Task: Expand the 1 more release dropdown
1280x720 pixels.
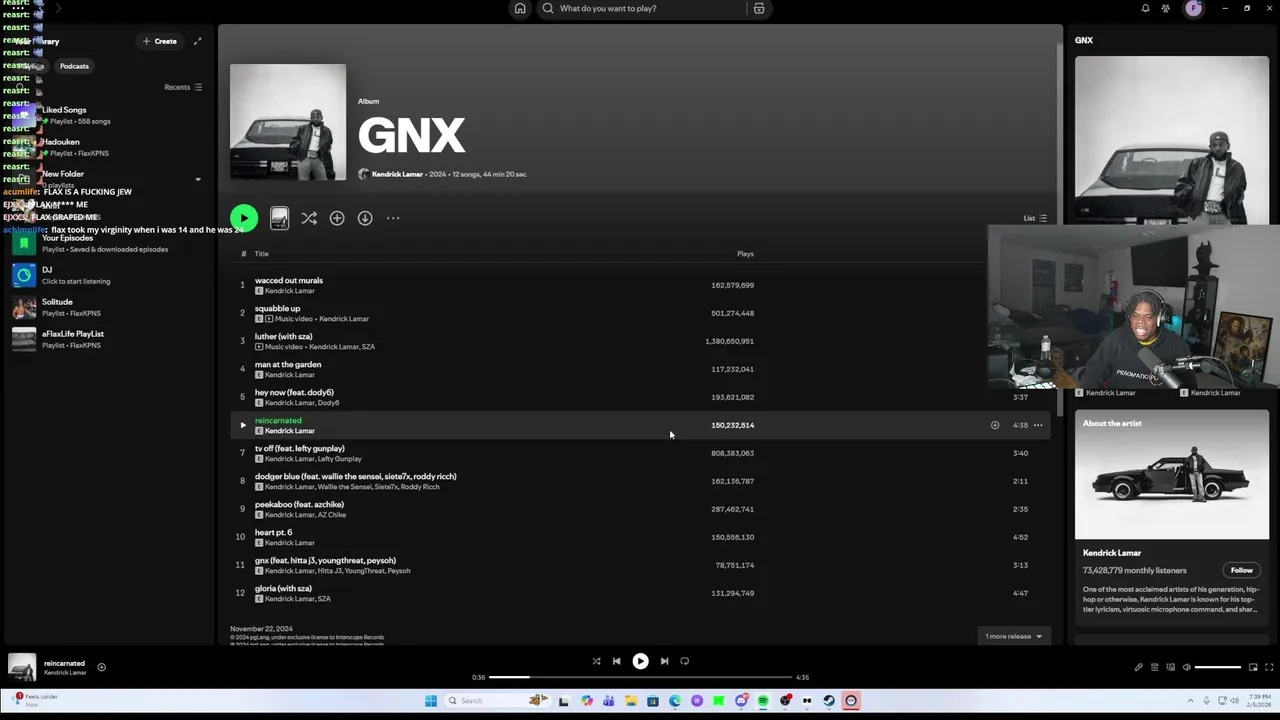Action: tap(1014, 636)
